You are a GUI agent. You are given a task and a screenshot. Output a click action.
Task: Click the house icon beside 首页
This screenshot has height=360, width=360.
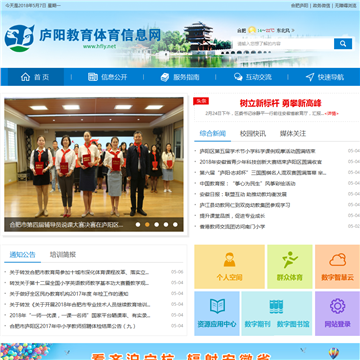tap(25, 77)
